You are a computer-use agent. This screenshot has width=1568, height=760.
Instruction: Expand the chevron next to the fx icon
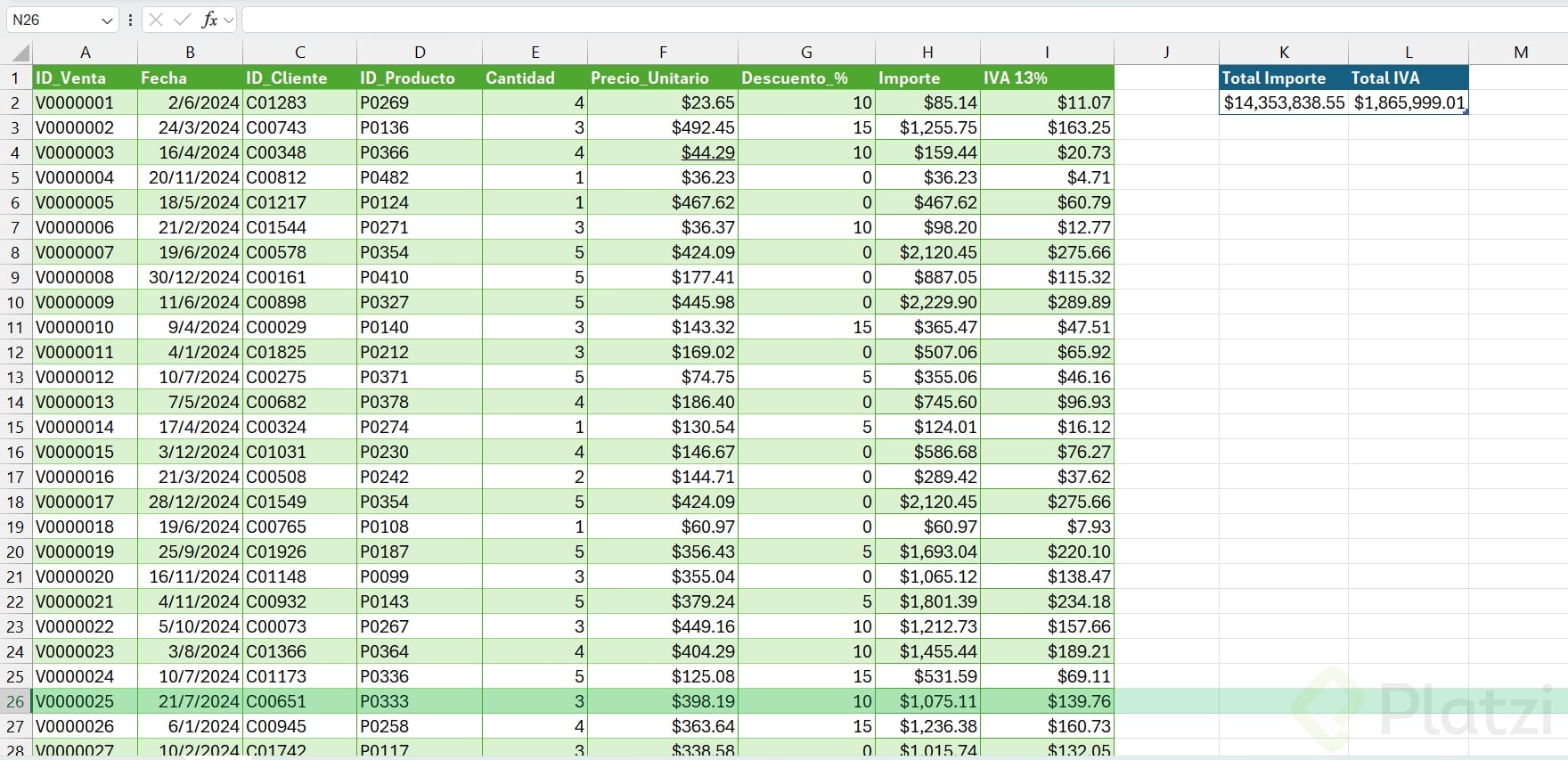click(229, 20)
